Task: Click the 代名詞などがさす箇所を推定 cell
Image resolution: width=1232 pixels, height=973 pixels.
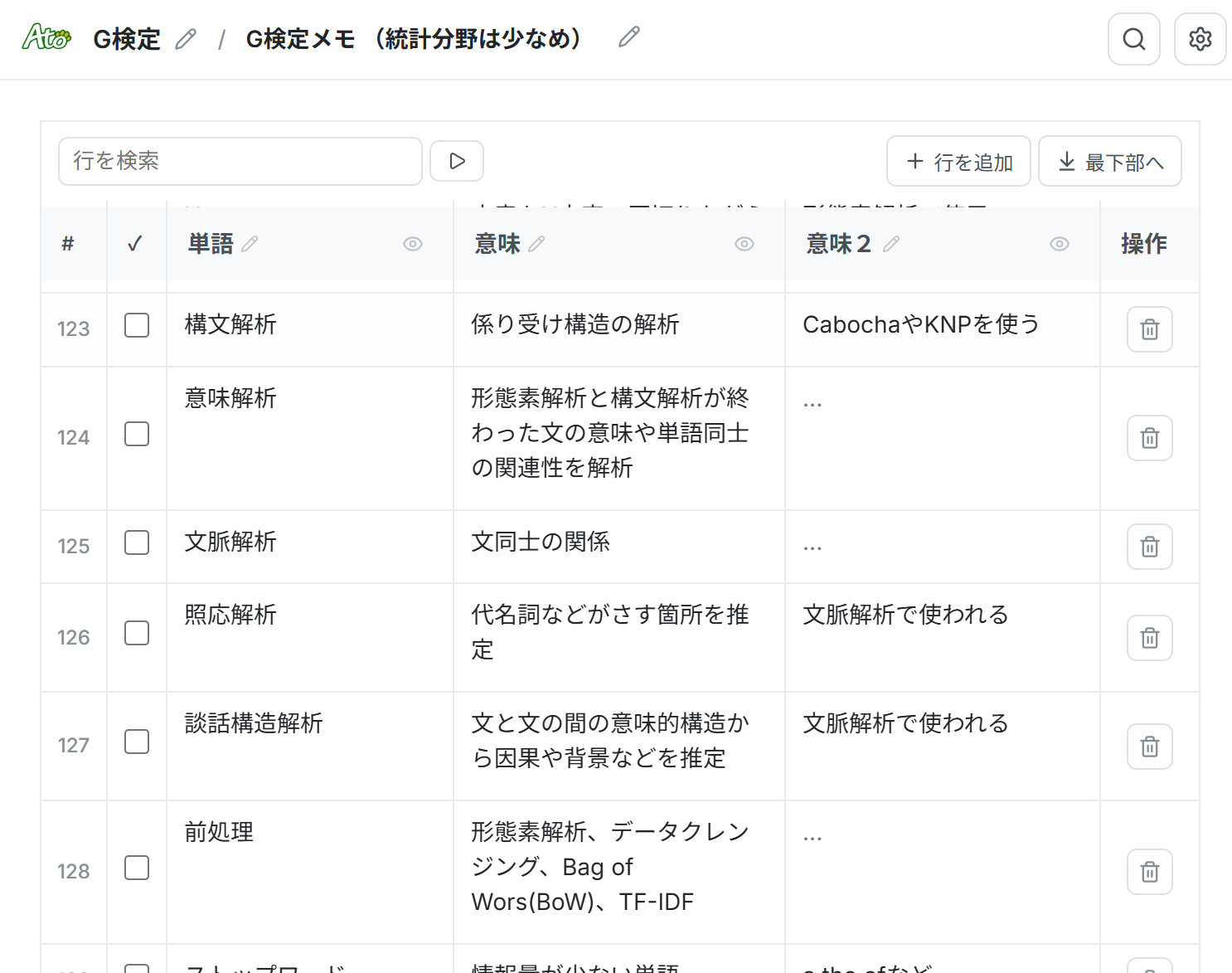Action: [x=619, y=638]
